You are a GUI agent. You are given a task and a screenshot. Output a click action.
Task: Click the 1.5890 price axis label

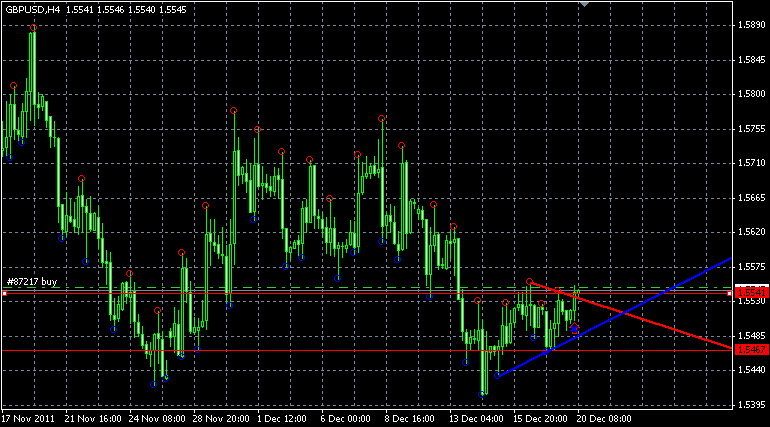(x=751, y=25)
